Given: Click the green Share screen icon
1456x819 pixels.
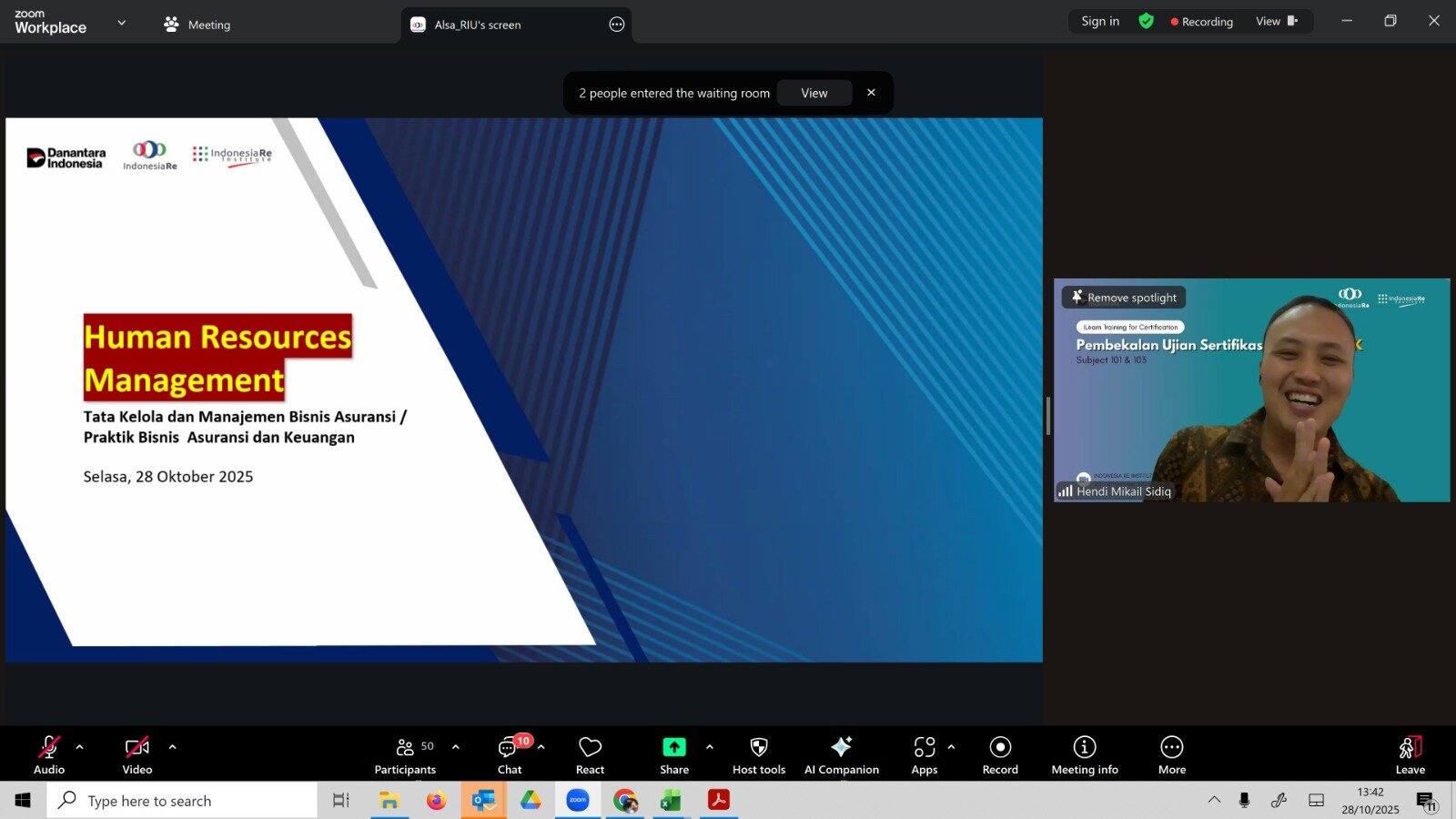Looking at the screenshot, I should [673, 747].
